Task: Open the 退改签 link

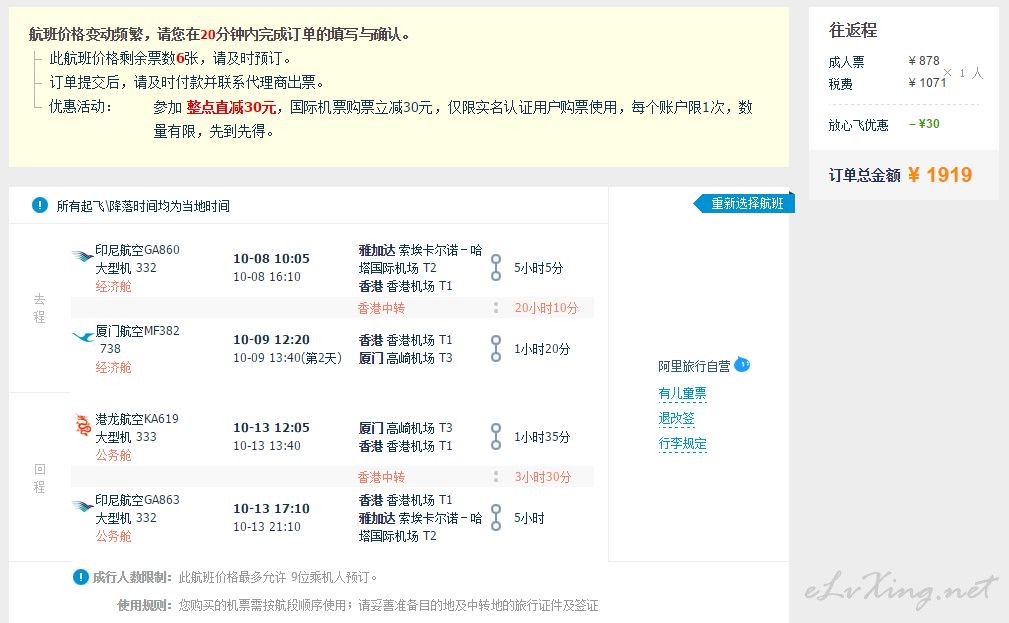Action: 676,418
